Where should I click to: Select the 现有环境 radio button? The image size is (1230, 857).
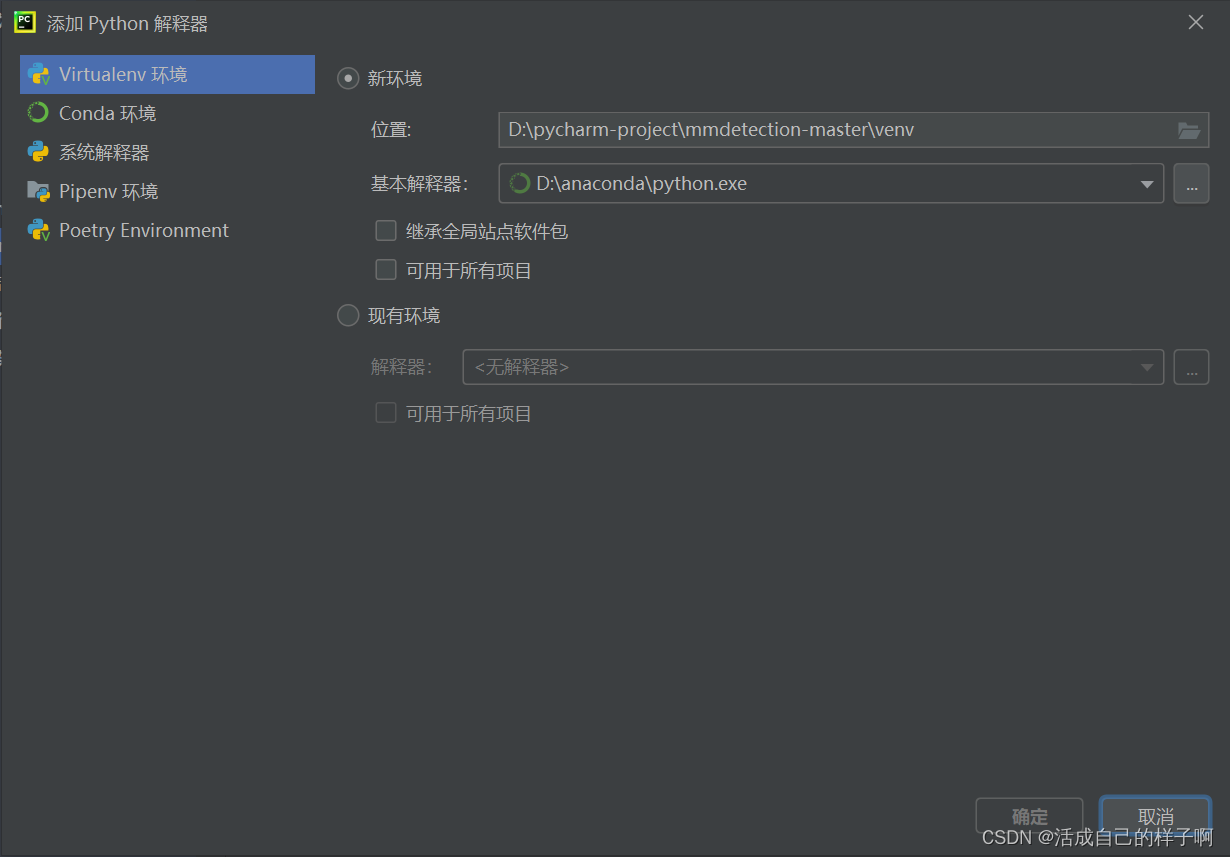348,315
